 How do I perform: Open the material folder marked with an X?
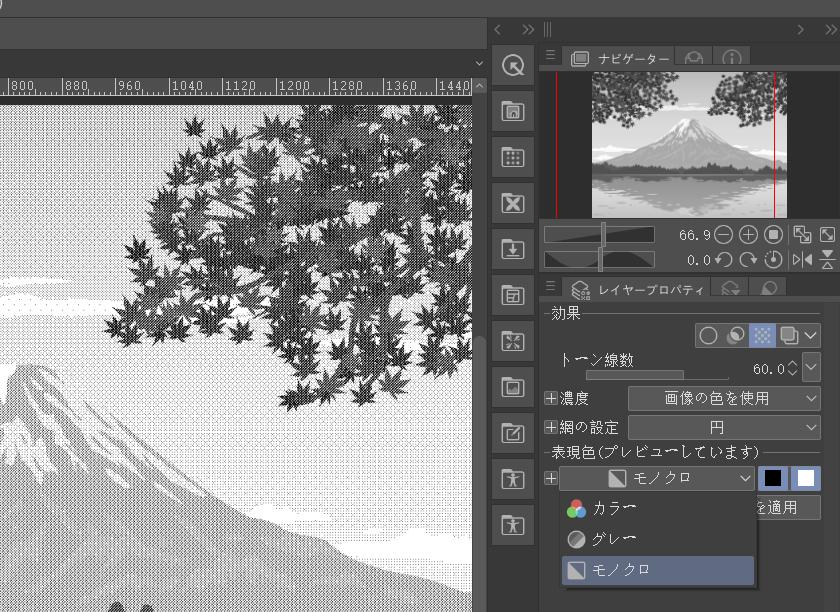tap(513, 204)
